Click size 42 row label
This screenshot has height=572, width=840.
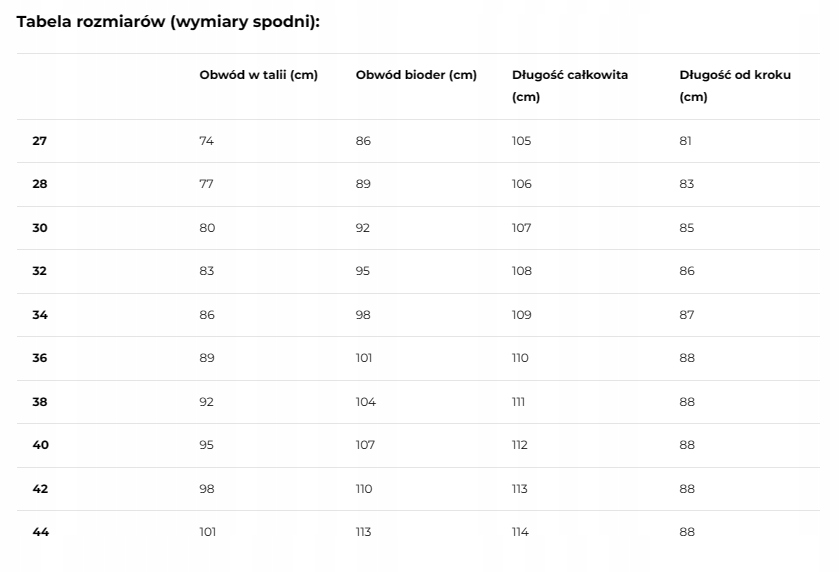[40, 489]
